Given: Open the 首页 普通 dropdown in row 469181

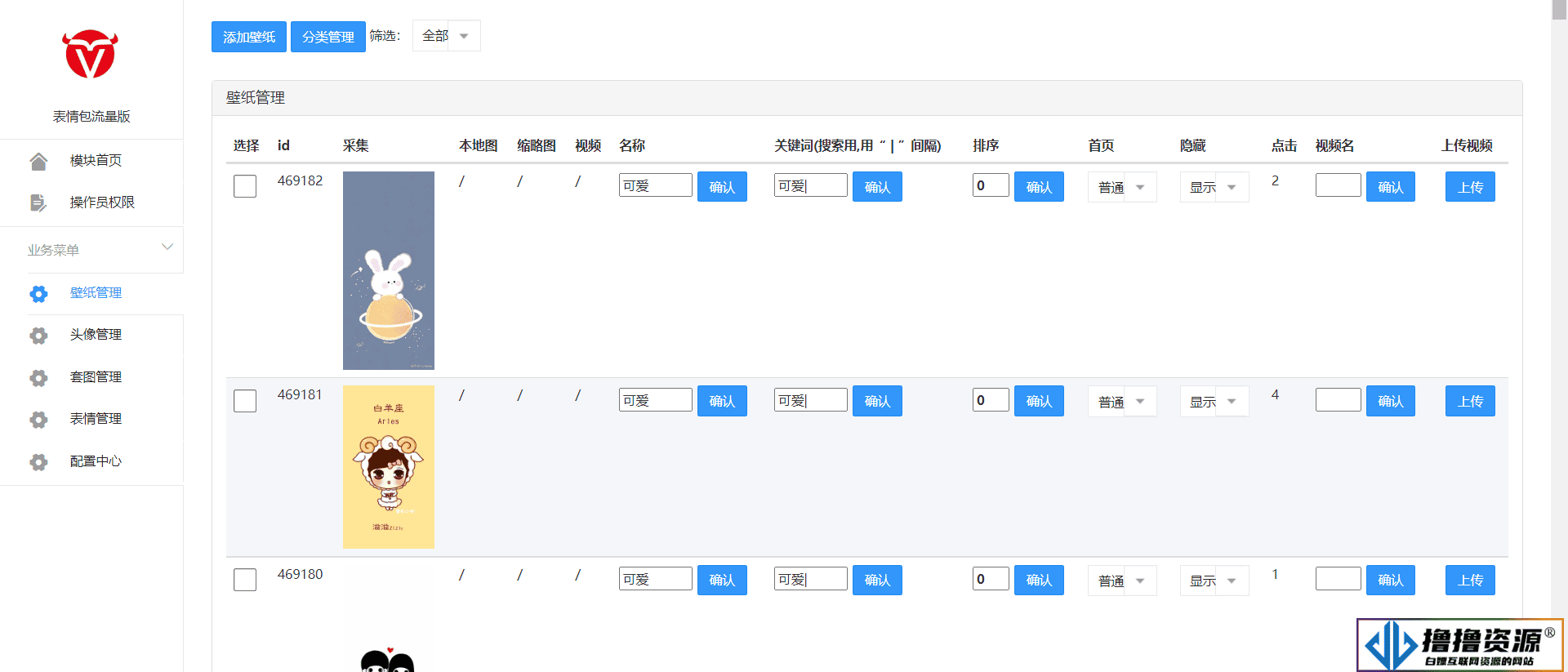Looking at the screenshot, I should pyautogui.click(x=1122, y=402).
